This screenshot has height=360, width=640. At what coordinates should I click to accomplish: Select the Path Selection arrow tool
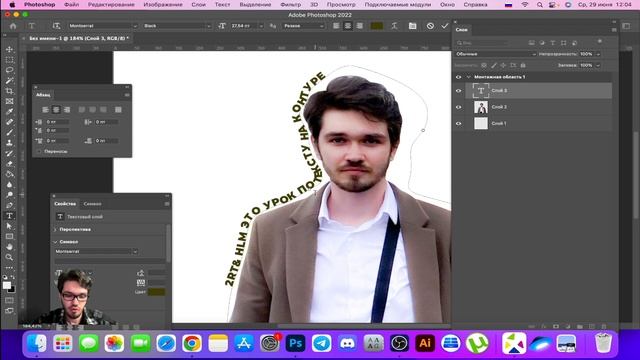tap(9, 226)
